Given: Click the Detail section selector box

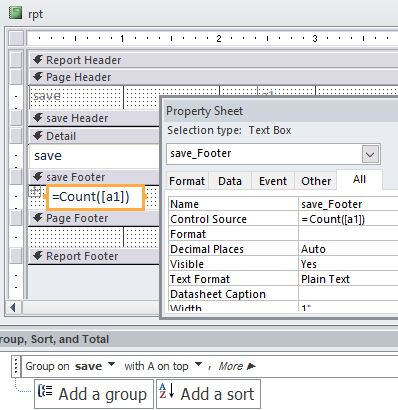Looking at the screenshot, I should (x=16, y=136).
